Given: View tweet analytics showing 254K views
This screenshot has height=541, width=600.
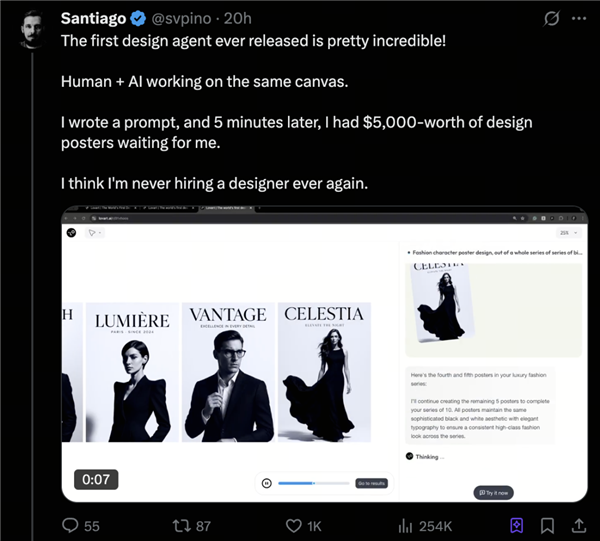Looking at the screenshot, I should [x=406, y=525].
